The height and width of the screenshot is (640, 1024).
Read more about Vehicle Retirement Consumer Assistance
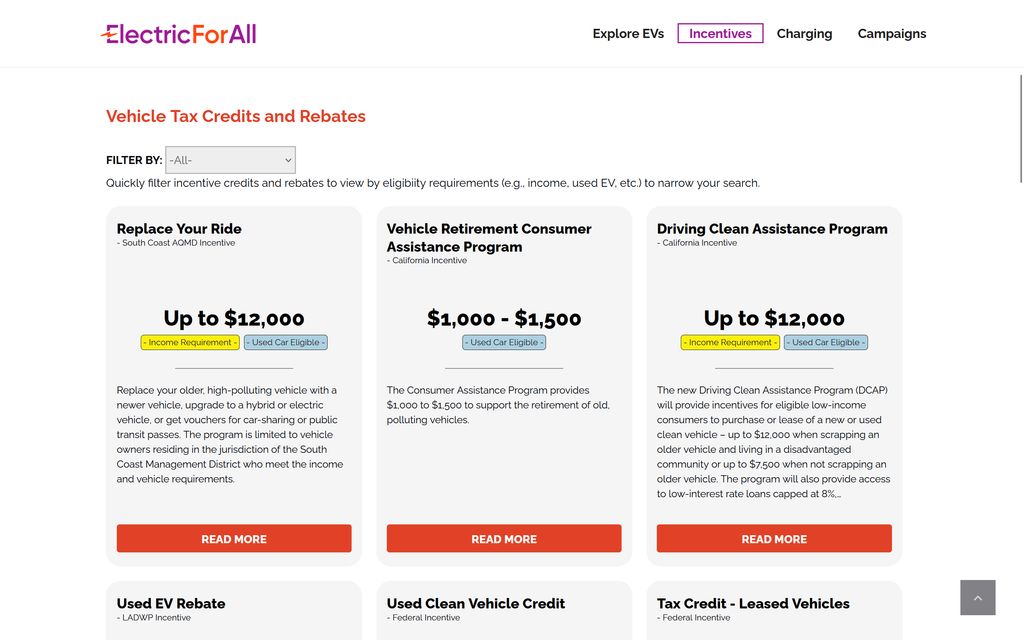click(x=504, y=539)
